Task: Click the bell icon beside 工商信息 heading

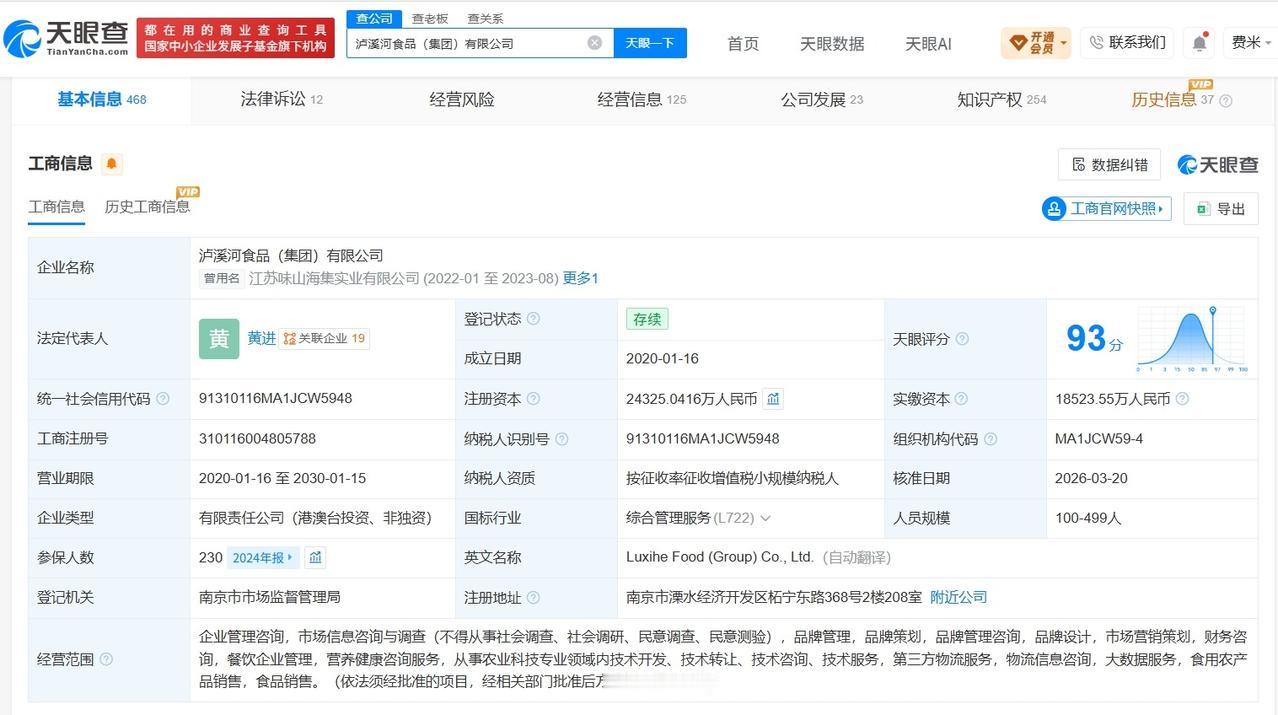Action: point(111,164)
